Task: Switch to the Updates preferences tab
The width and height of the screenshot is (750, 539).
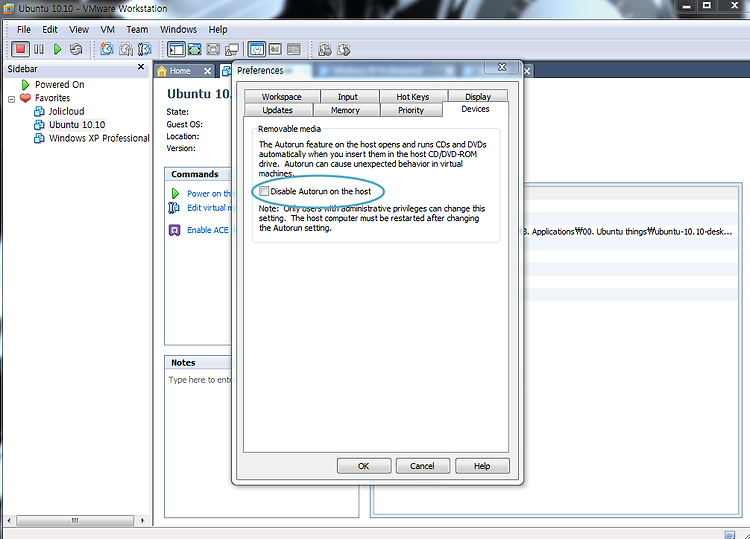Action: (x=277, y=110)
